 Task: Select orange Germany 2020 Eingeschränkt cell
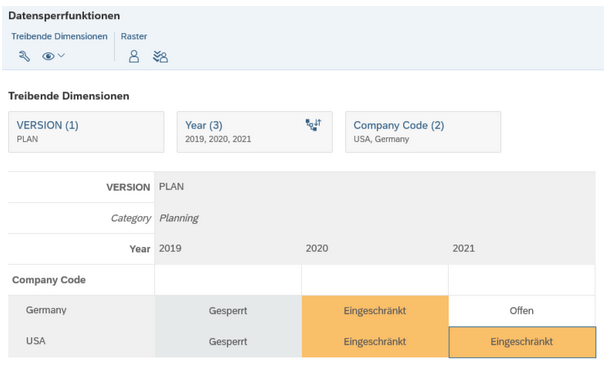pos(375,311)
